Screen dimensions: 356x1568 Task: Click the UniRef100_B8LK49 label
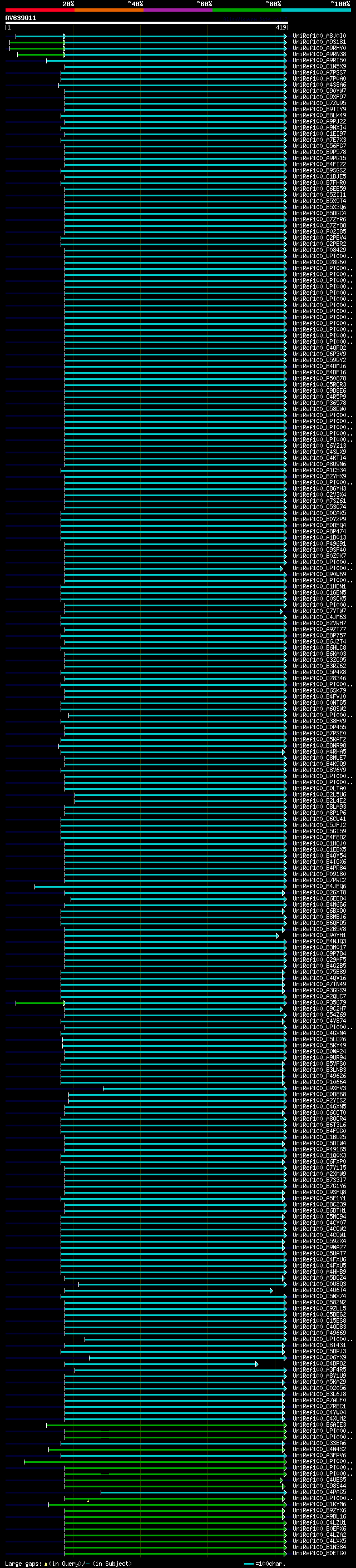tap(319, 115)
